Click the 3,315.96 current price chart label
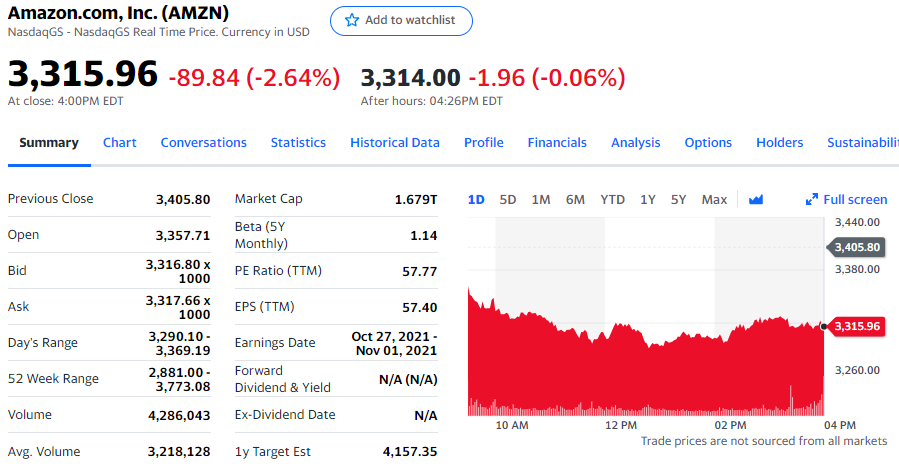 click(x=857, y=326)
